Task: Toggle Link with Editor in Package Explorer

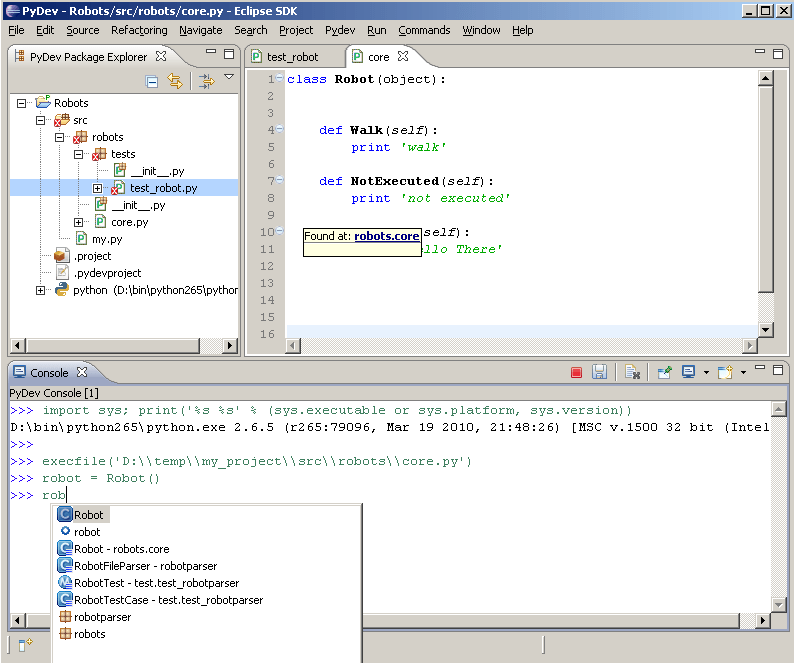Action: tap(175, 81)
